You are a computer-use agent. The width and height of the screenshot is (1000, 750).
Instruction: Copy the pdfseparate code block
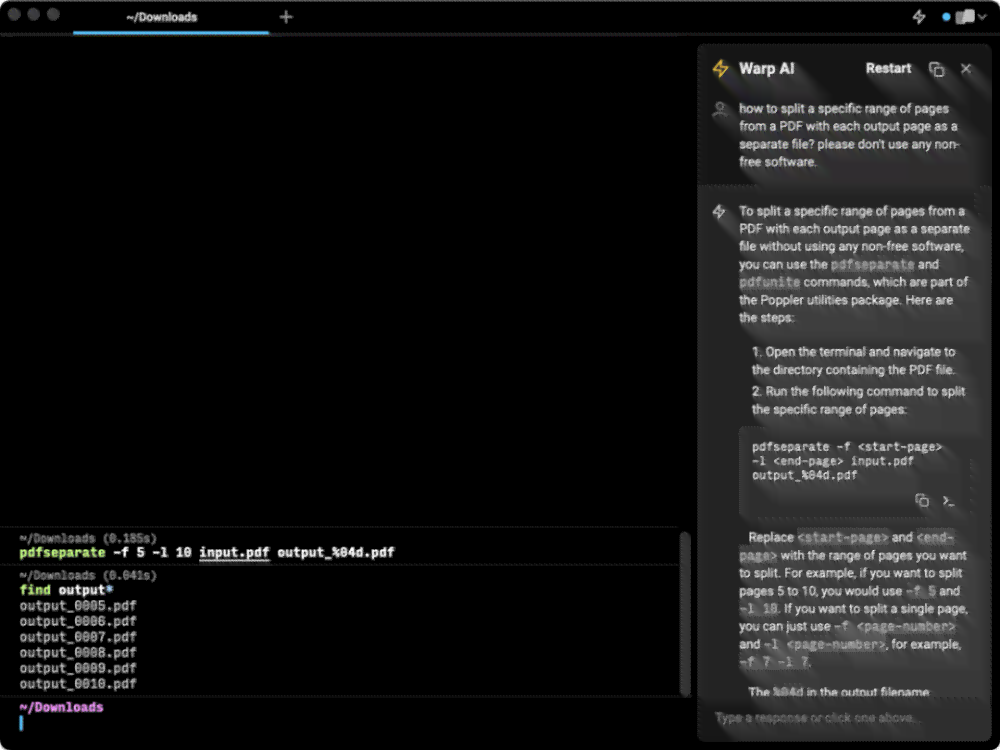point(922,501)
